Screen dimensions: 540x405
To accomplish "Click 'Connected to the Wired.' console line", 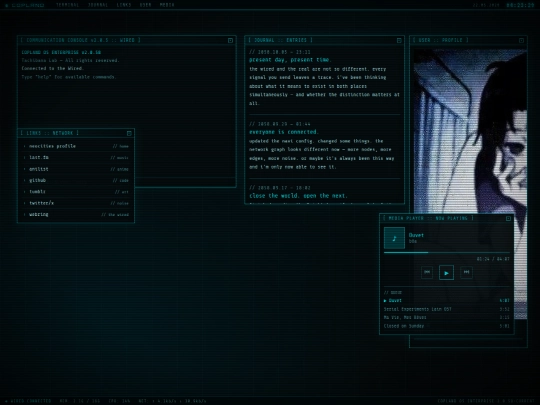I will click(x=53, y=68).
